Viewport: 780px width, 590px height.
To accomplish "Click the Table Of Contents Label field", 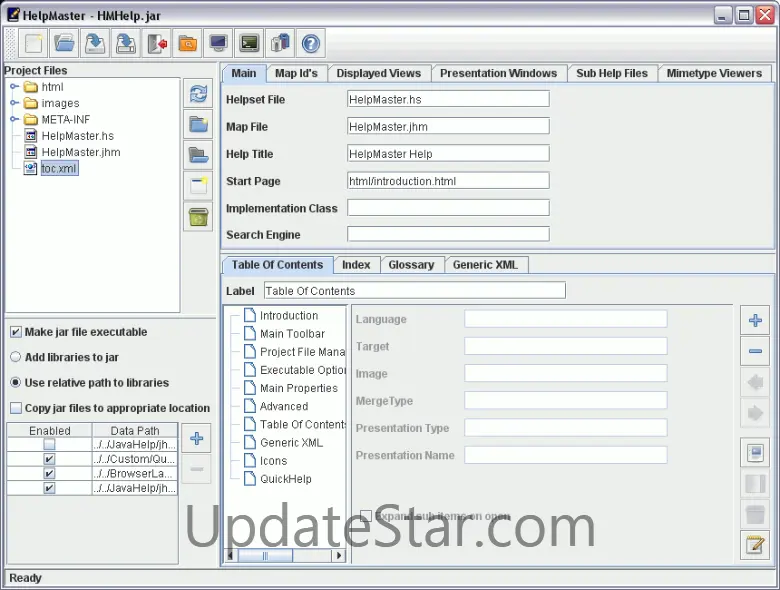I will [x=415, y=291].
